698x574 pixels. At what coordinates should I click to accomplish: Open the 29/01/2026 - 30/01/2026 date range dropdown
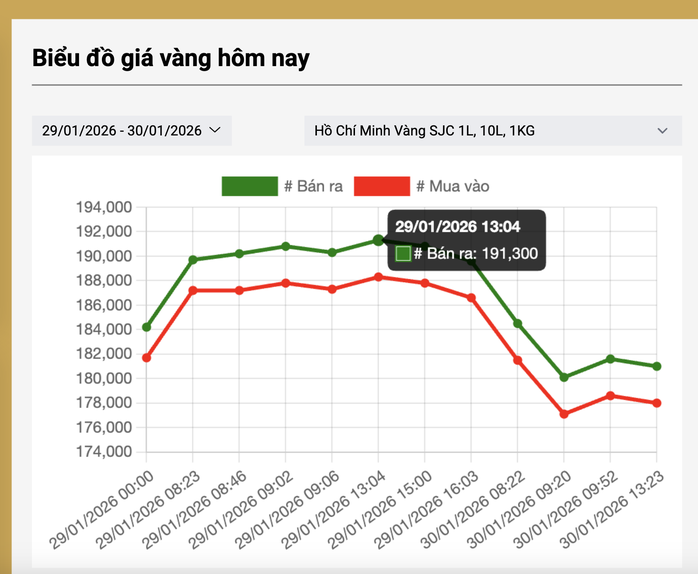pos(131,131)
